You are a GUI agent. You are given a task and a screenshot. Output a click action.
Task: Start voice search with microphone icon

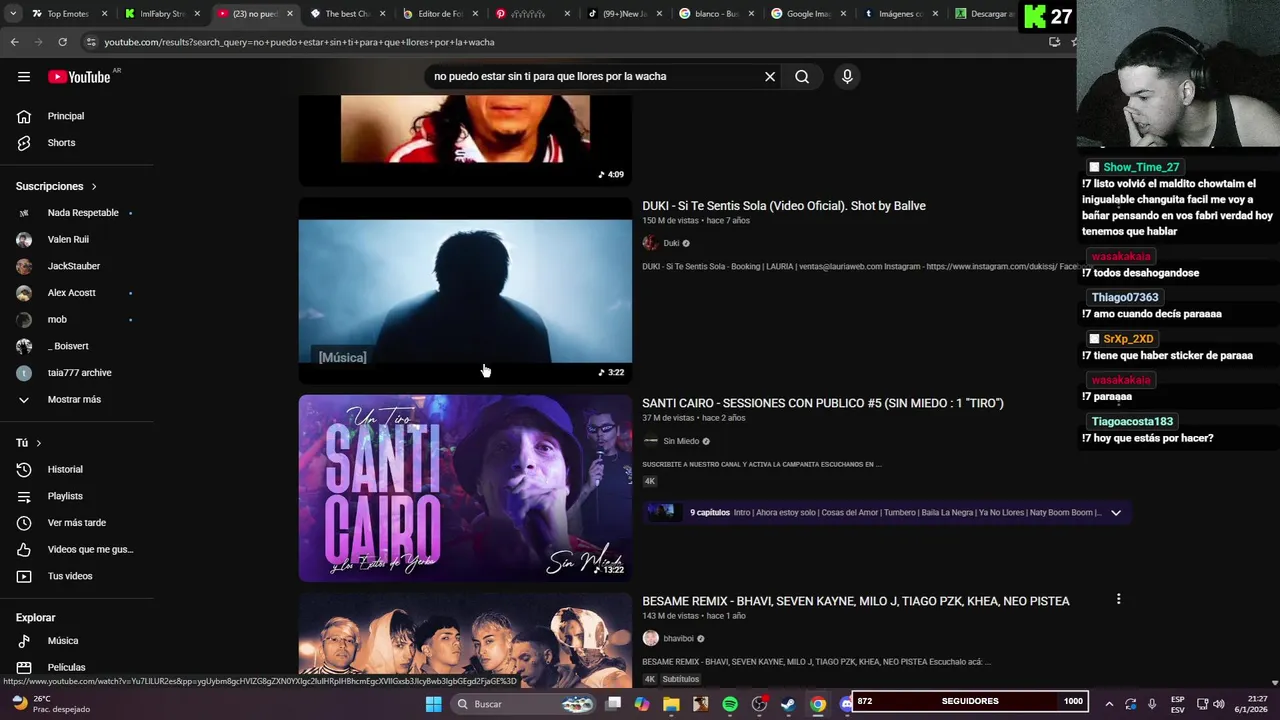(847, 77)
